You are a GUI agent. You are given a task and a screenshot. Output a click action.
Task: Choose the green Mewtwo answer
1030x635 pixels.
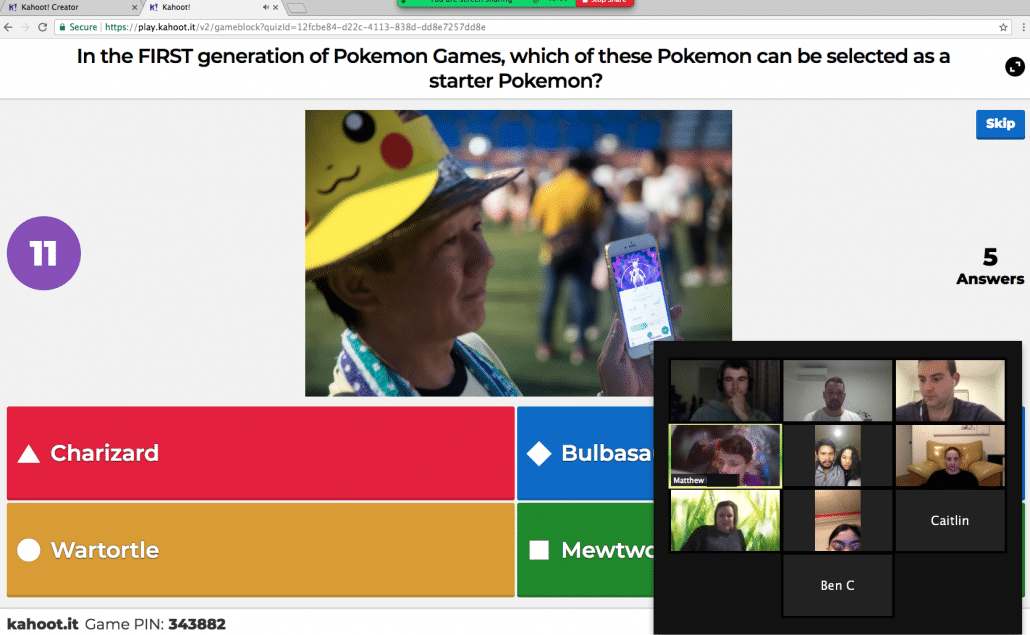click(585, 550)
